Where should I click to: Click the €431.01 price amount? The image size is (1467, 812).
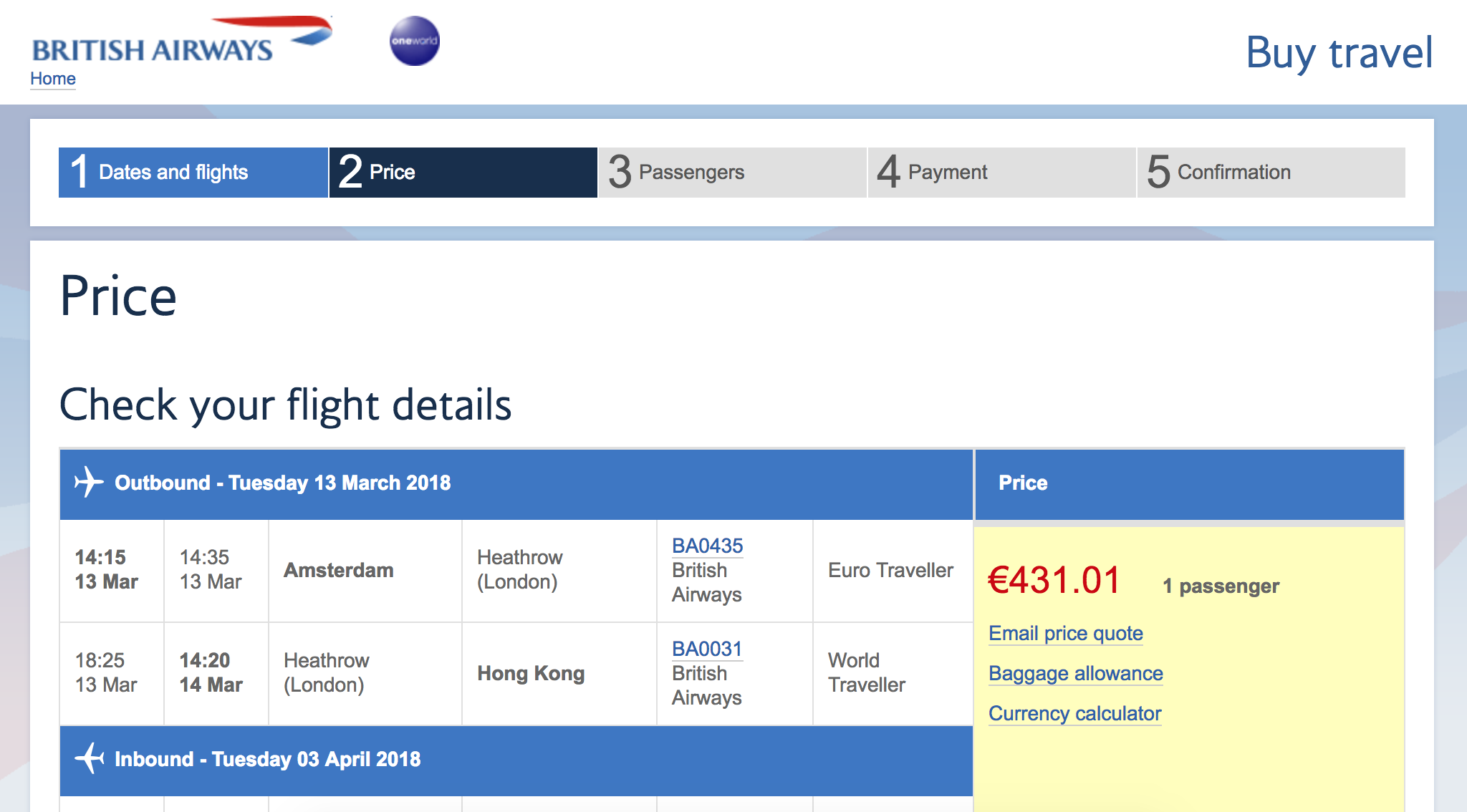coord(1054,581)
